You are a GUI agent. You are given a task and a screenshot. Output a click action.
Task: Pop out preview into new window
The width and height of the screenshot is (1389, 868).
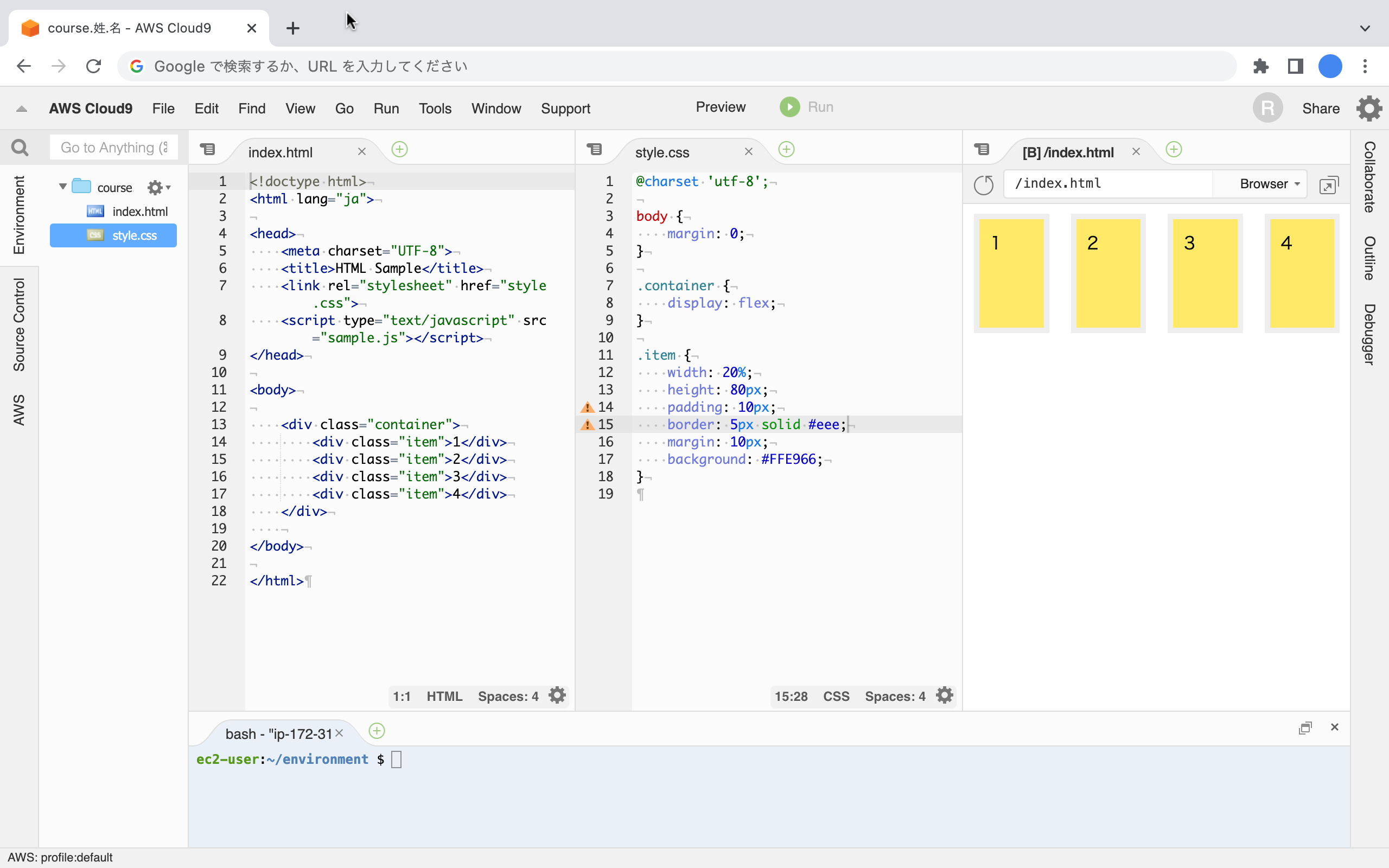click(1328, 185)
